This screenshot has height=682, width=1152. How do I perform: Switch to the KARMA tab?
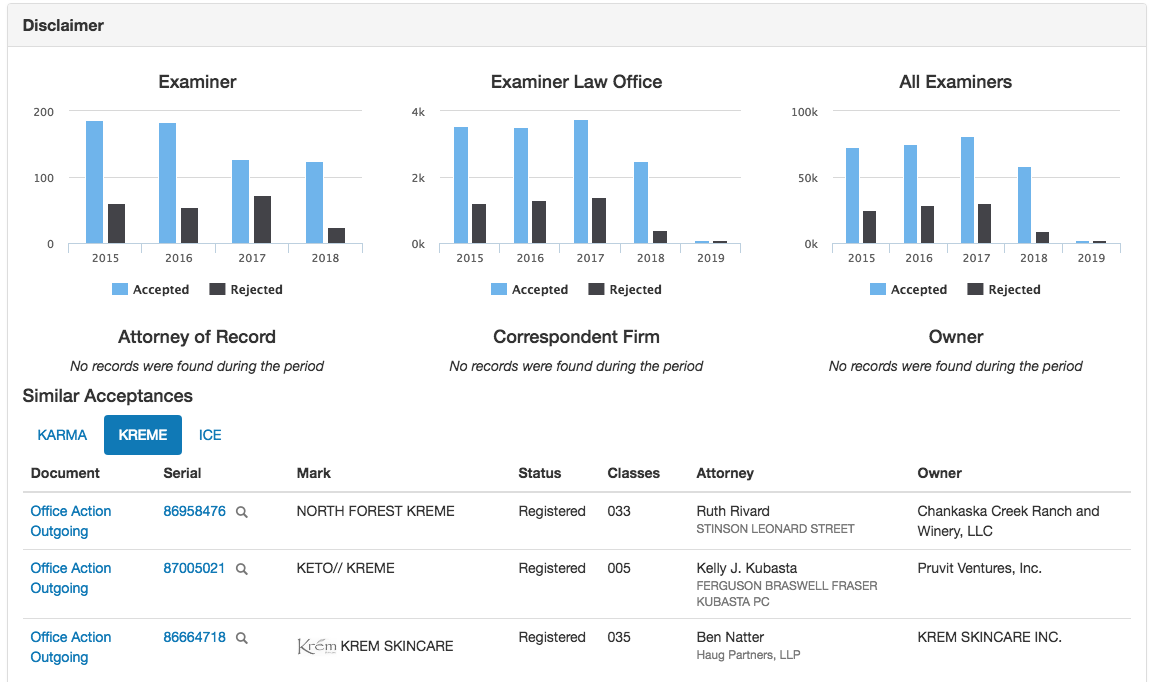pos(62,435)
